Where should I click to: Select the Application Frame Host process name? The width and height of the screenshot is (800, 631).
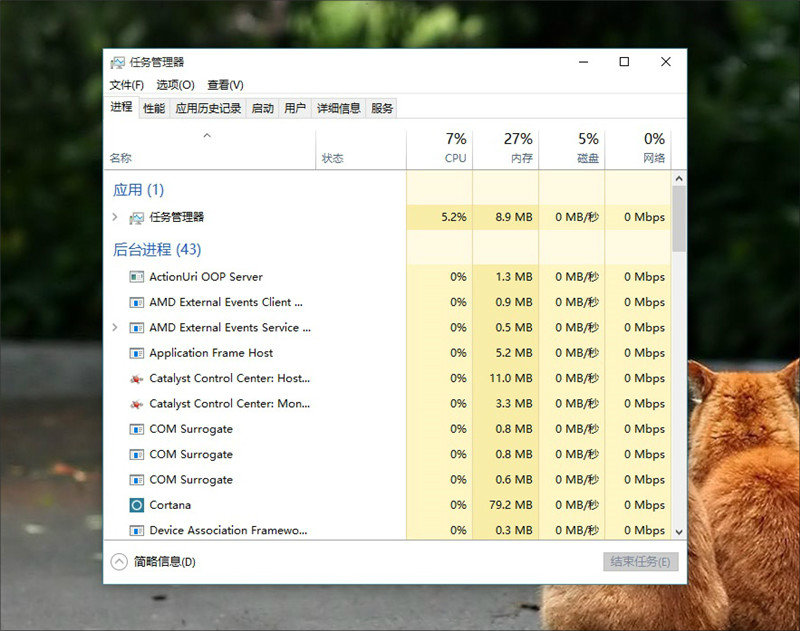tap(211, 353)
